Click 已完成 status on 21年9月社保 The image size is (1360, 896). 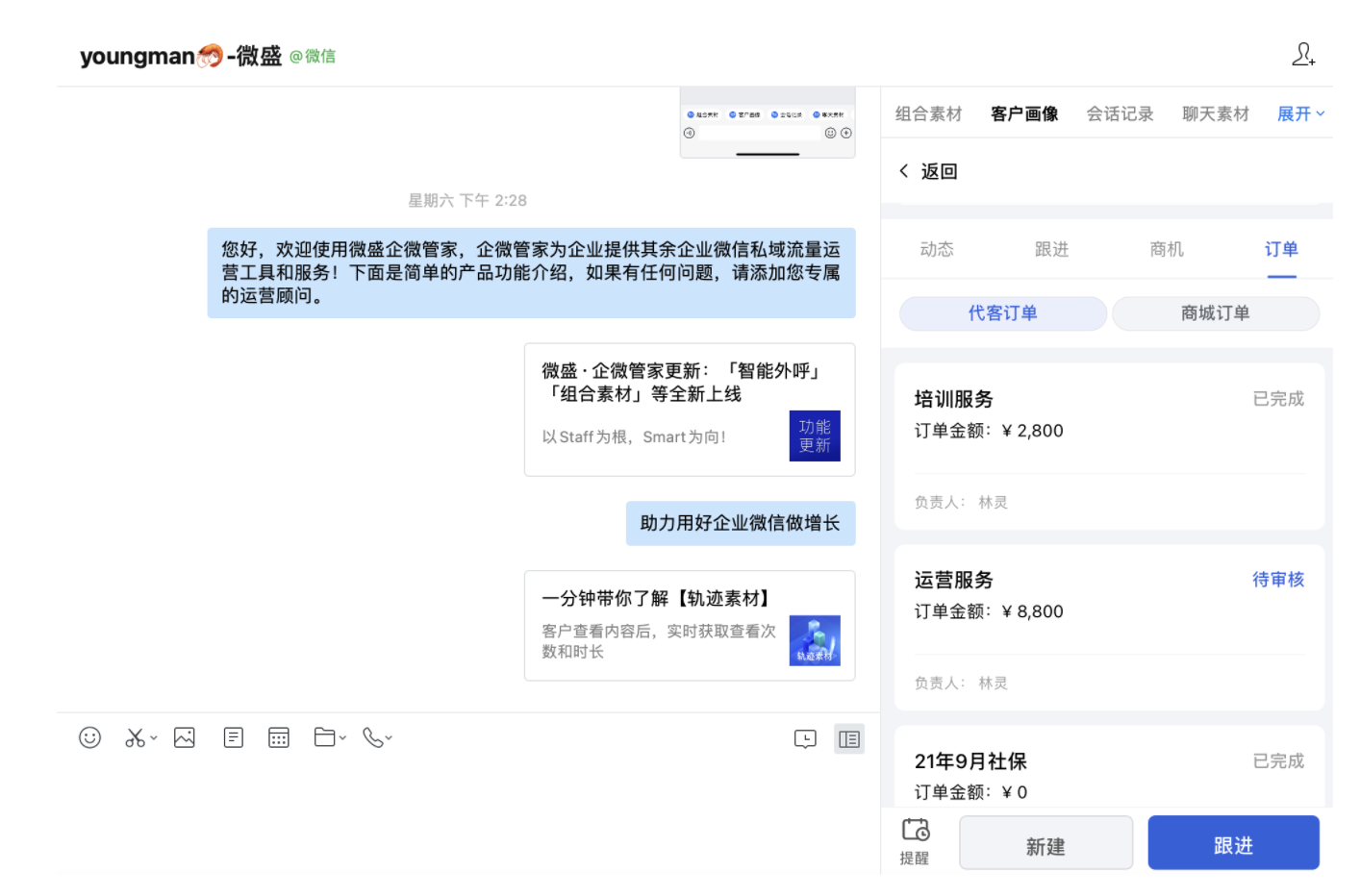[x=1278, y=761]
